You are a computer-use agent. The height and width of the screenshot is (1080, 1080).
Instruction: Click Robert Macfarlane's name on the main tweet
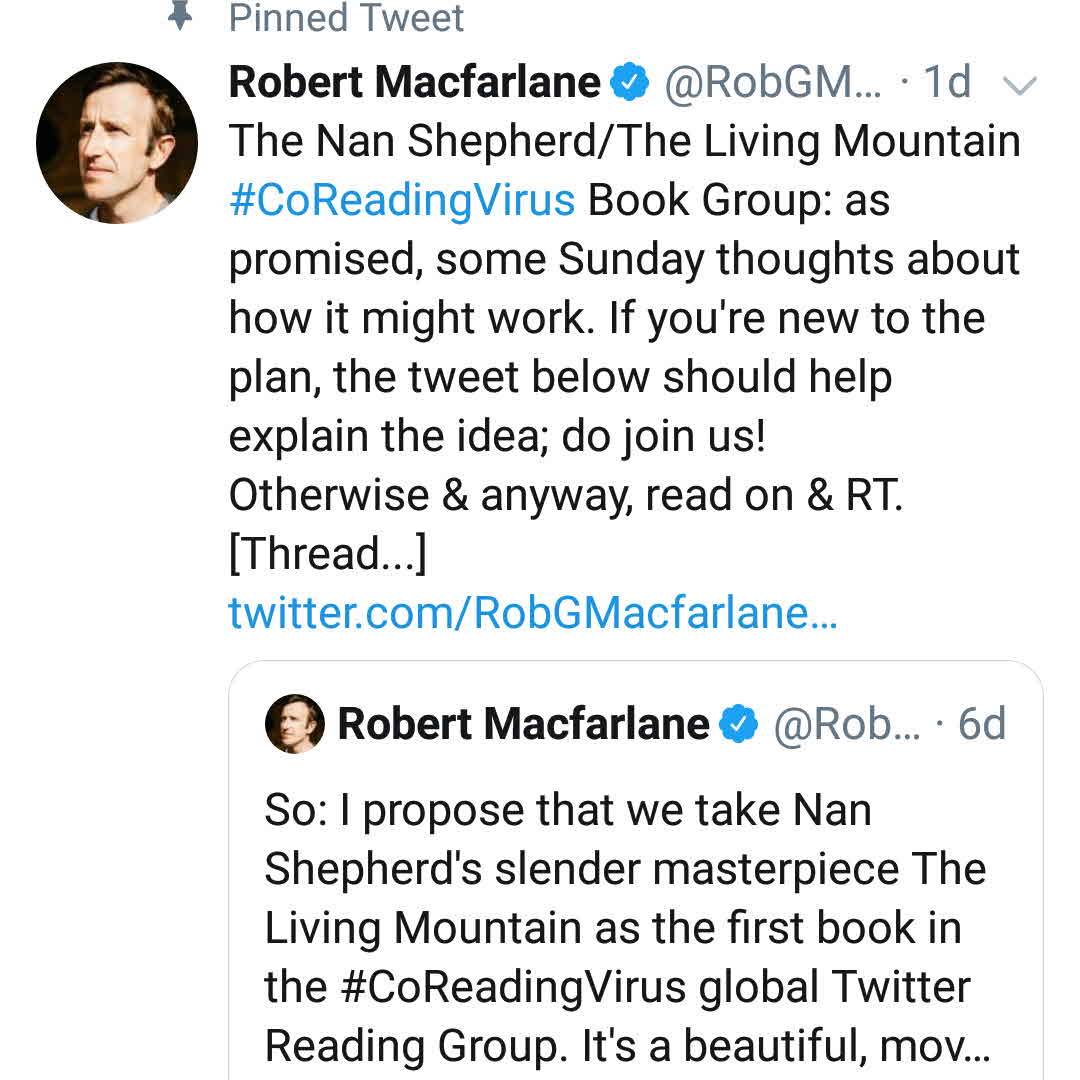point(415,82)
